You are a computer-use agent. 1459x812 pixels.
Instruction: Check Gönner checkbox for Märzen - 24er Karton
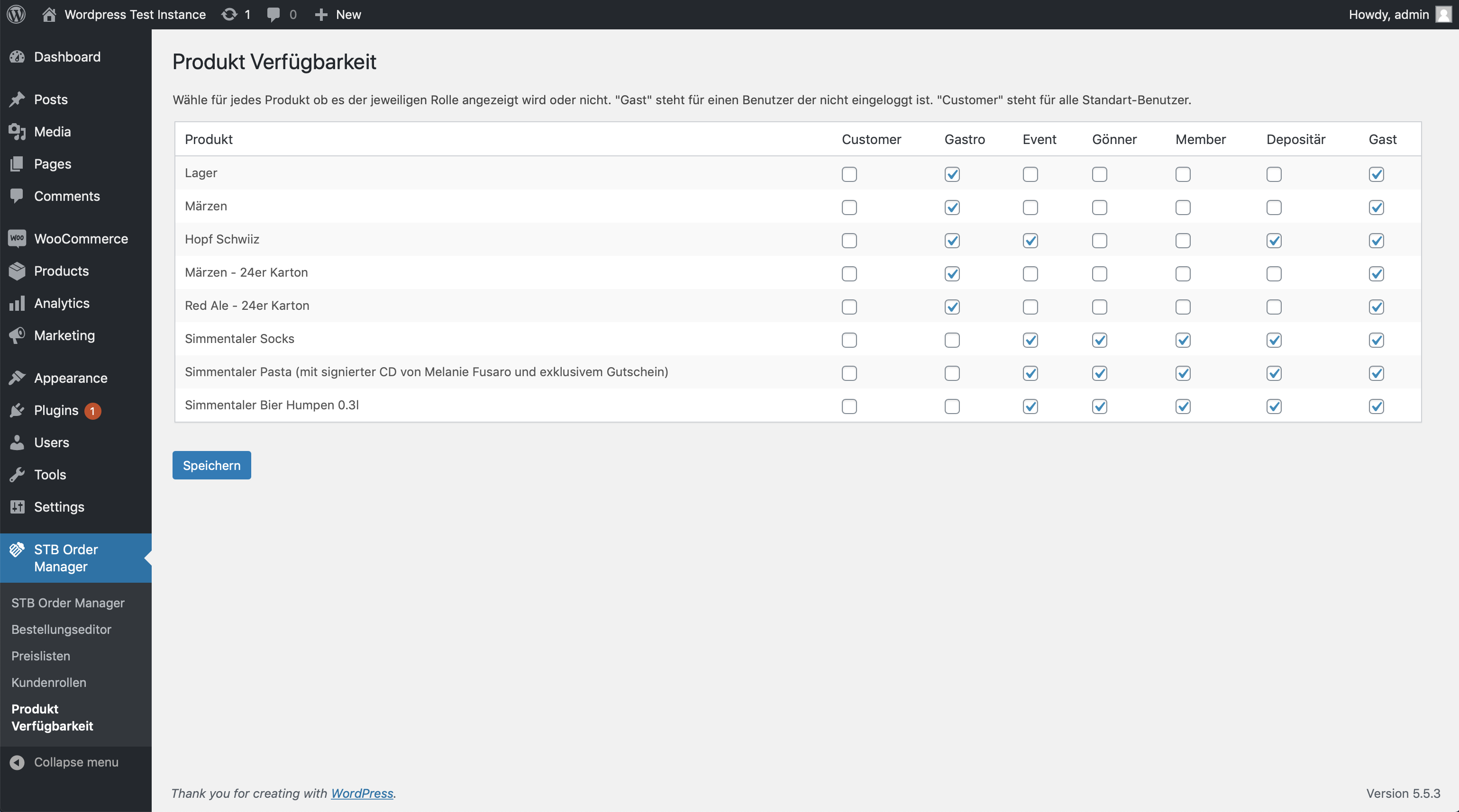pos(1099,273)
